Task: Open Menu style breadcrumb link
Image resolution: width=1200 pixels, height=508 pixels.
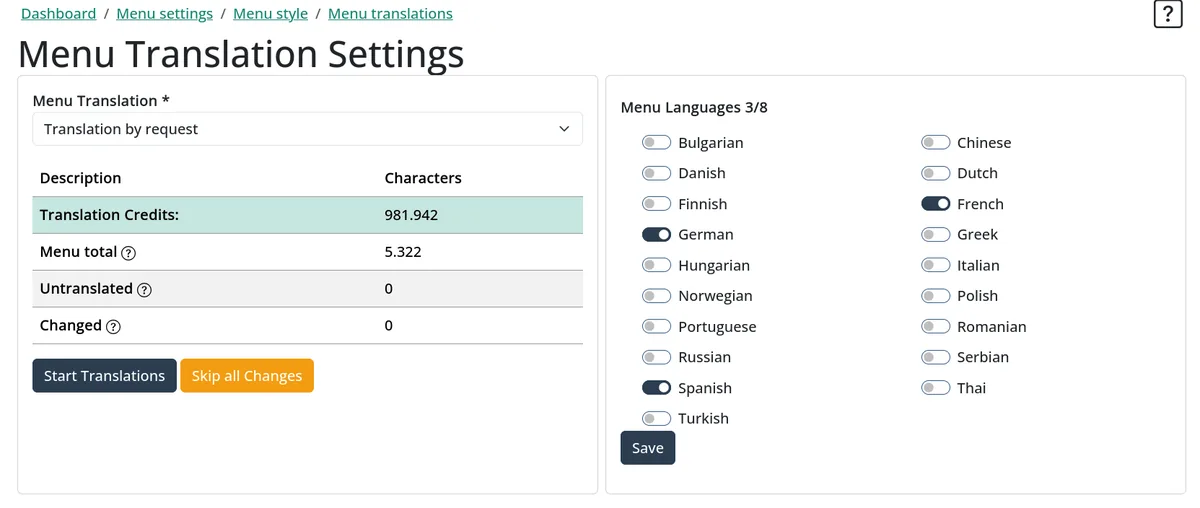Action: point(271,14)
